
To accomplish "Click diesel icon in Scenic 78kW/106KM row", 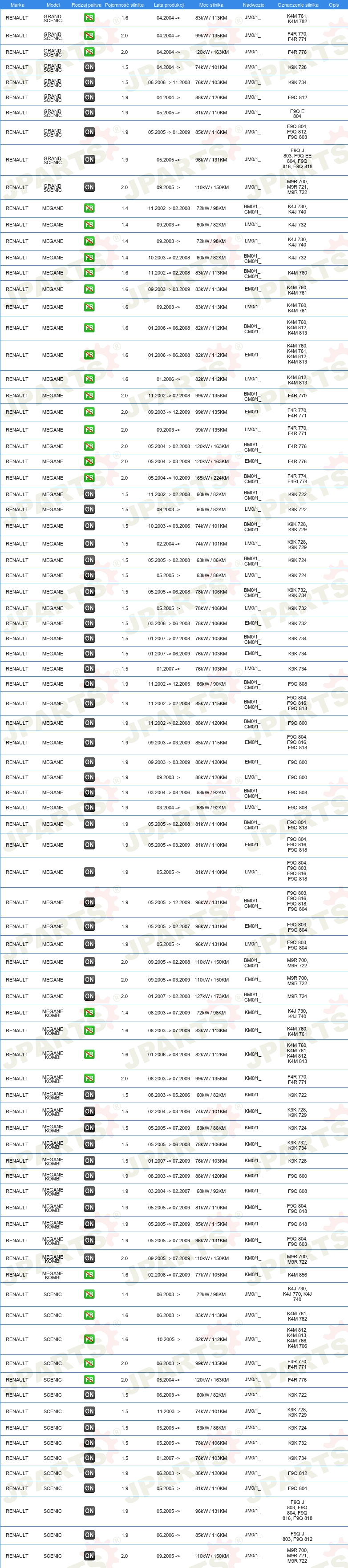I will 89,1443.
